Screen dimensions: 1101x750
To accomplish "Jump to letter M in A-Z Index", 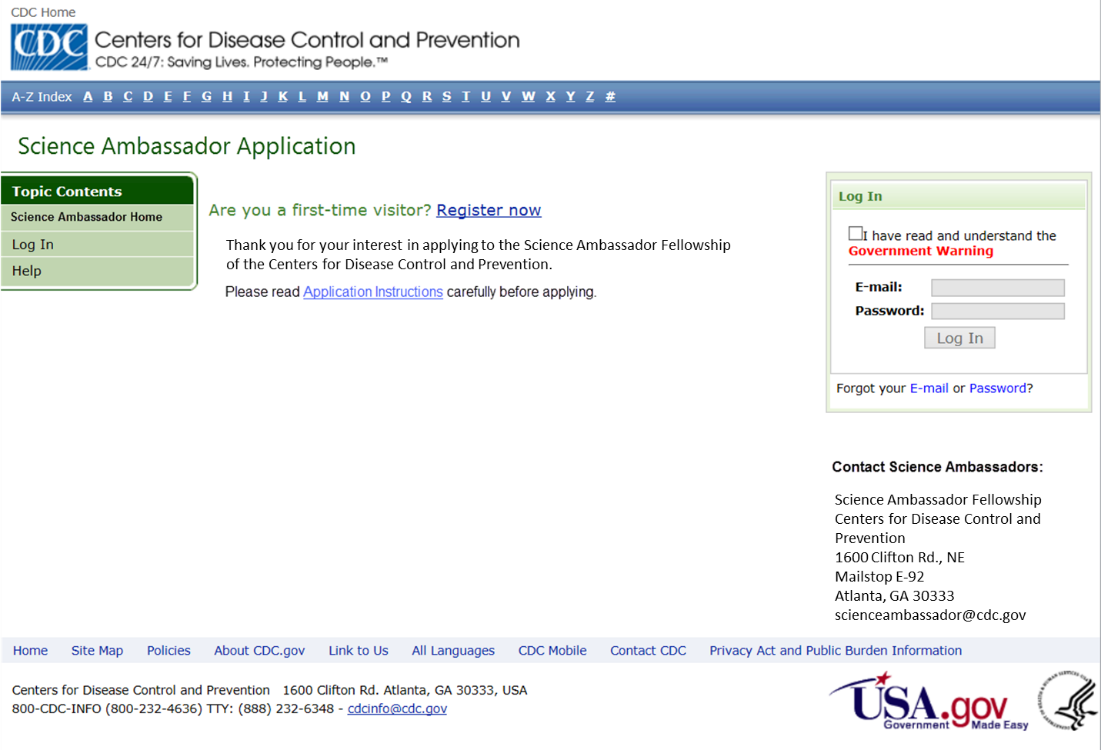I will (323, 97).
